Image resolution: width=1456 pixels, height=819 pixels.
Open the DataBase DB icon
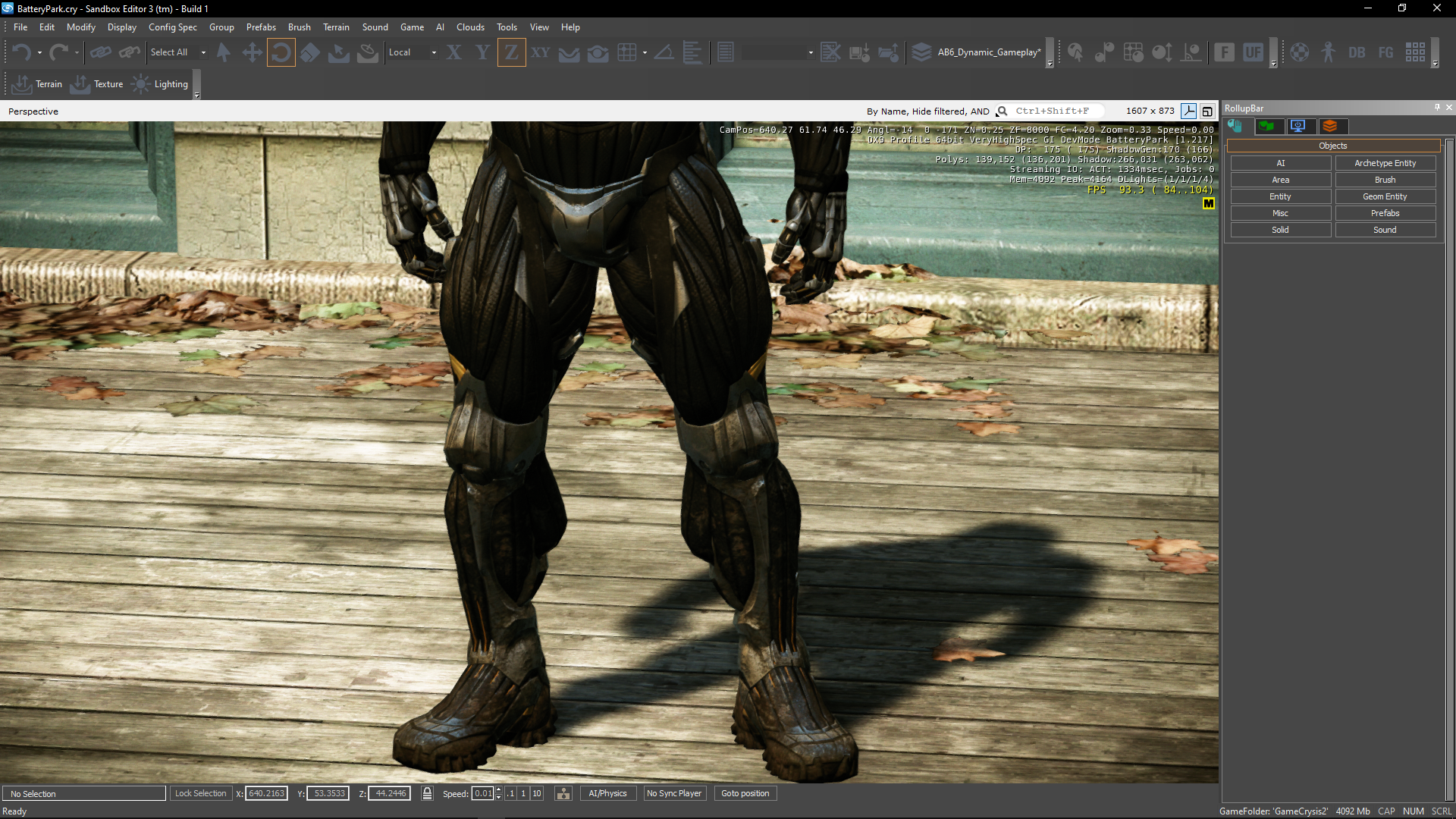1357,52
